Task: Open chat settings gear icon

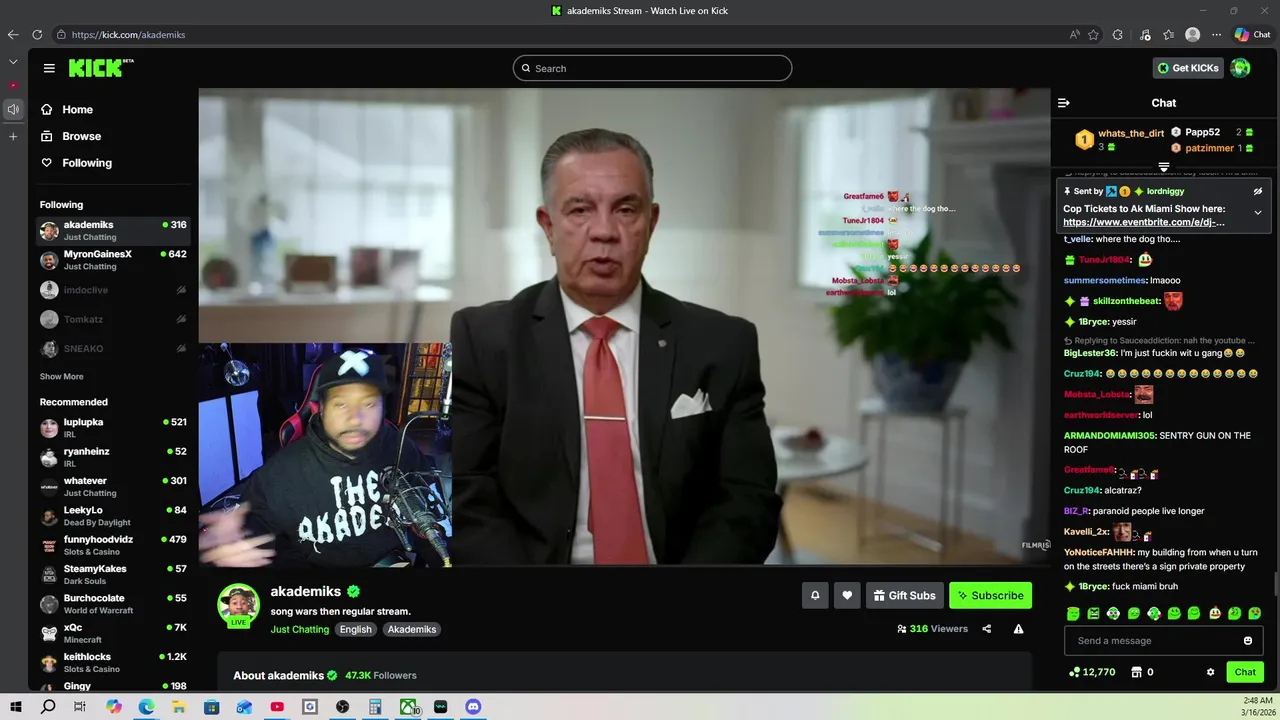Action: point(1210,672)
